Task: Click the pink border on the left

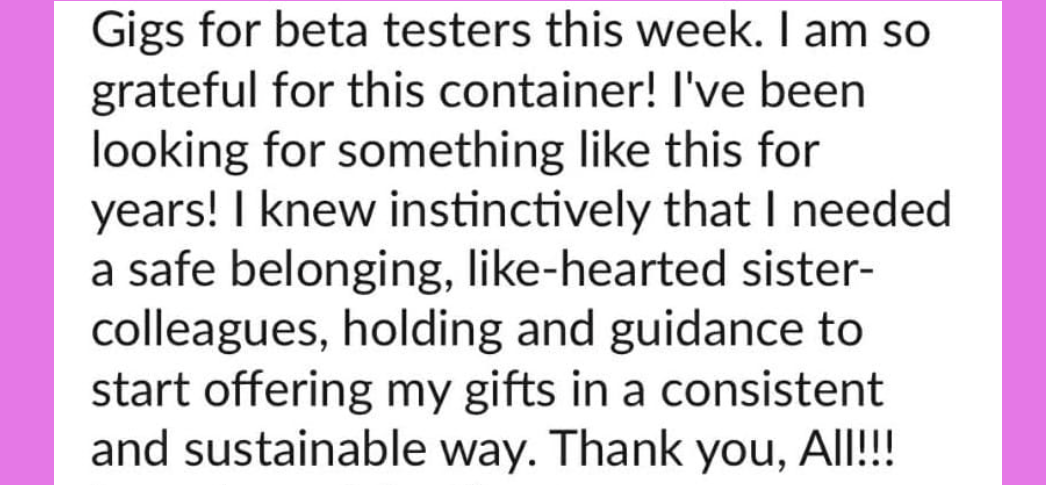Action: click(x=36, y=242)
